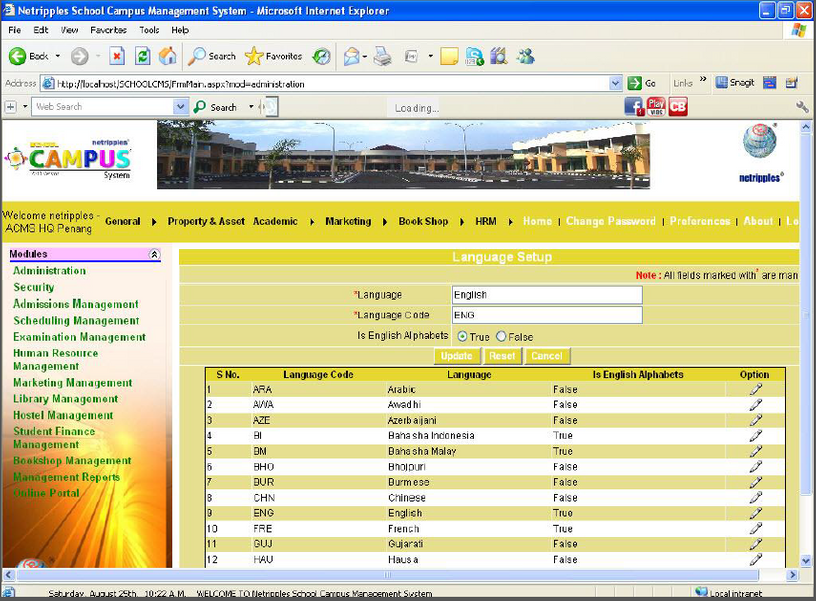
Task: Edit the Bahasa Indonesia row pencil icon
Action: pos(756,436)
